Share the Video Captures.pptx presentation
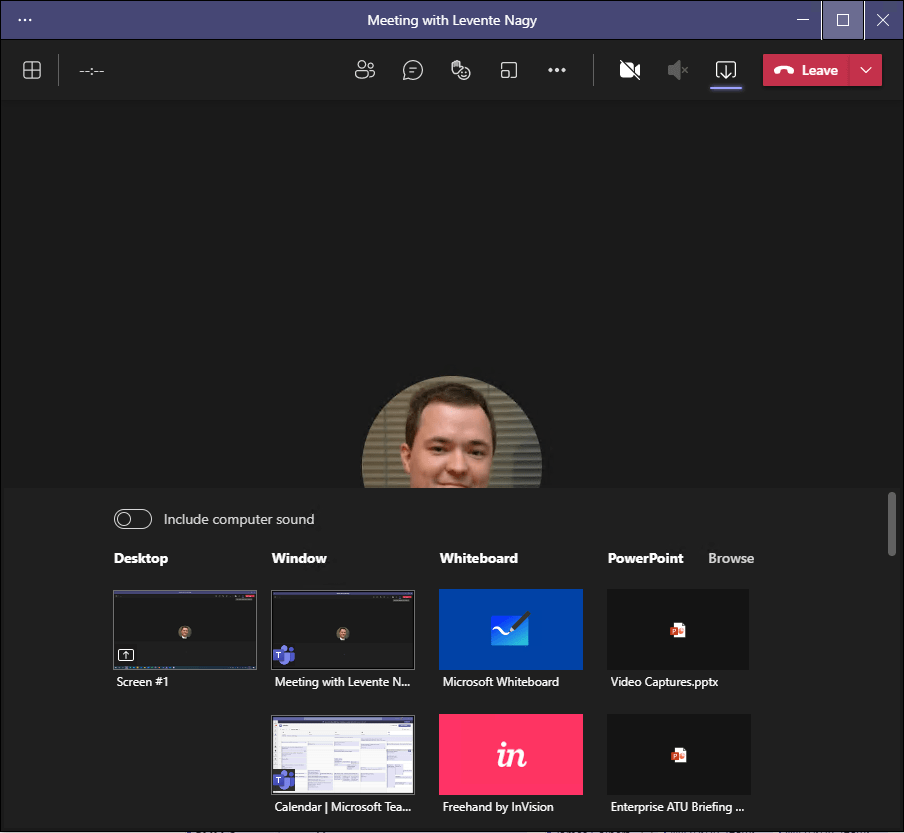The height and width of the screenshot is (833, 904). pyautogui.click(x=678, y=629)
